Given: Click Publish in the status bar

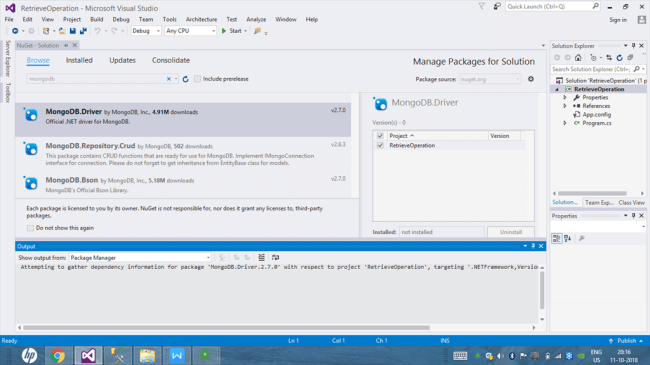Looking at the screenshot, I should (x=626, y=341).
